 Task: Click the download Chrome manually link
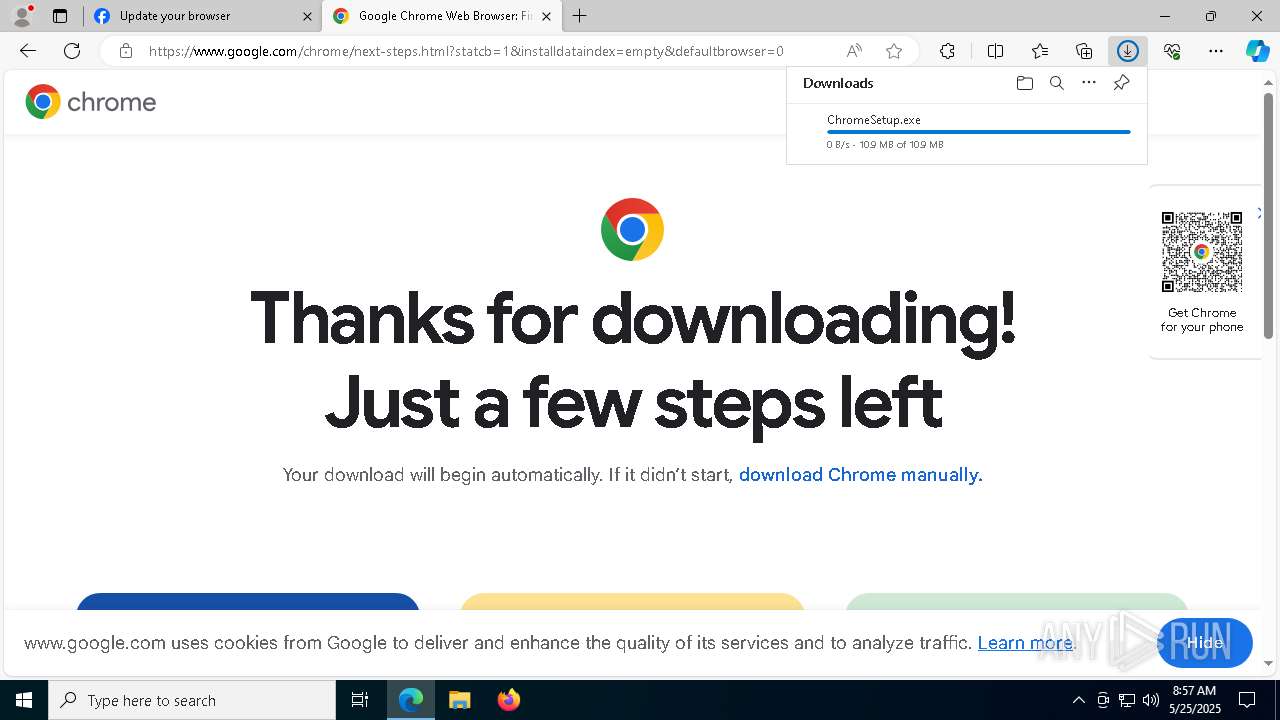860,475
